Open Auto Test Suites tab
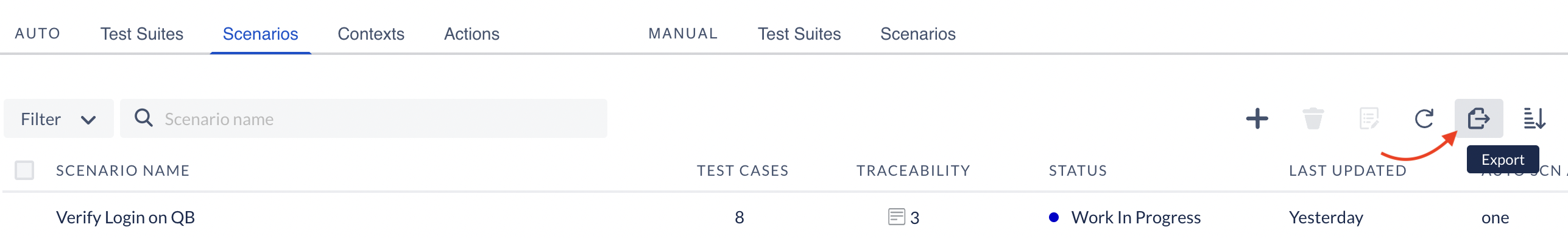 coord(142,34)
